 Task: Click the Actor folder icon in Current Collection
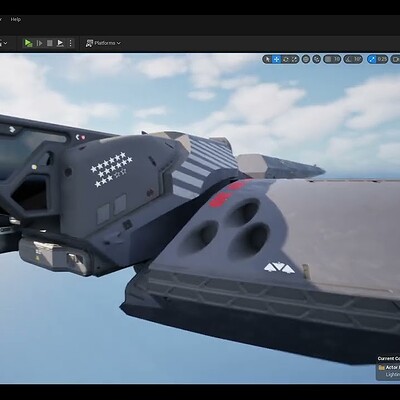[381, 367]
